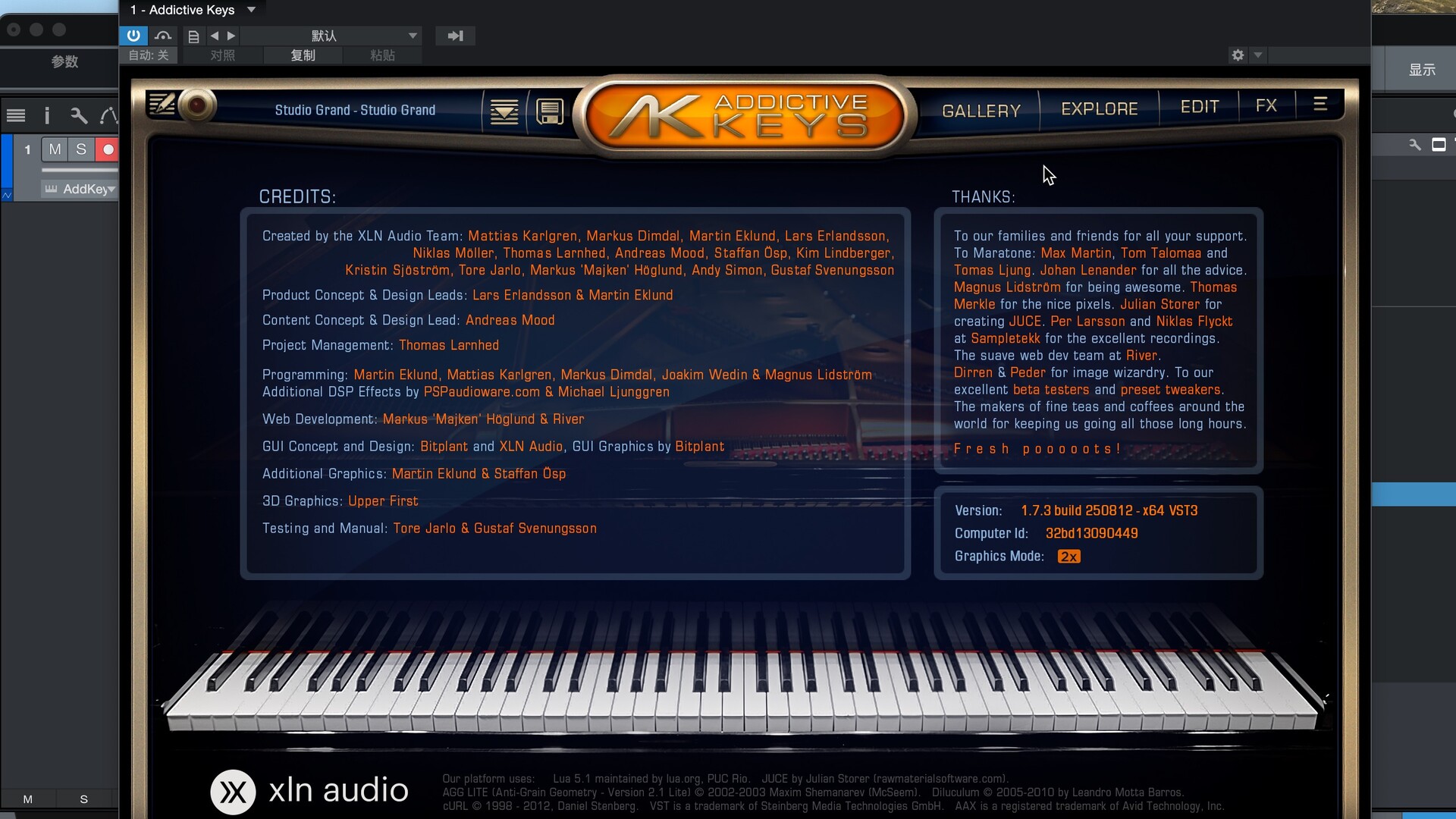Screen dimensions: 1456x819
Task: Toggle record arm on track 1
Action: point(108,149)
